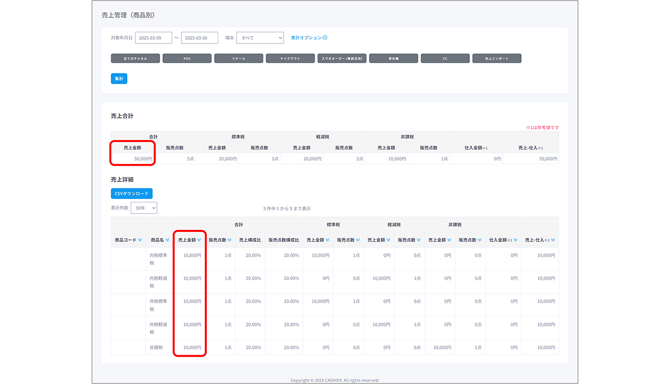The image size is (670, 384).
Task: Click sort arrow on 合計 販売点数 column
Action: [x=229, y=240]
